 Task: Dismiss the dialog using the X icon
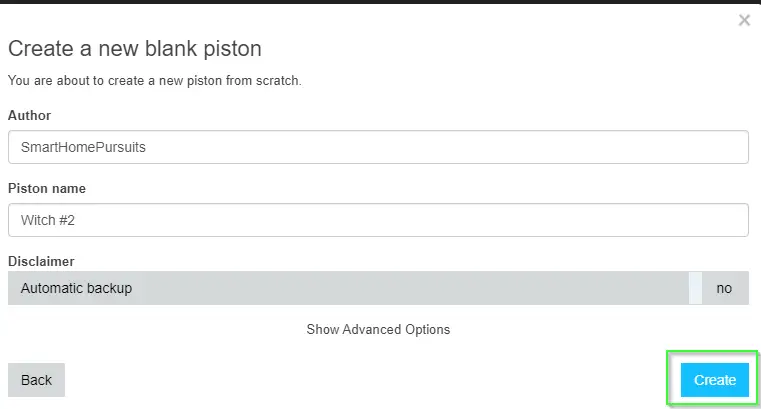point(744,20)
